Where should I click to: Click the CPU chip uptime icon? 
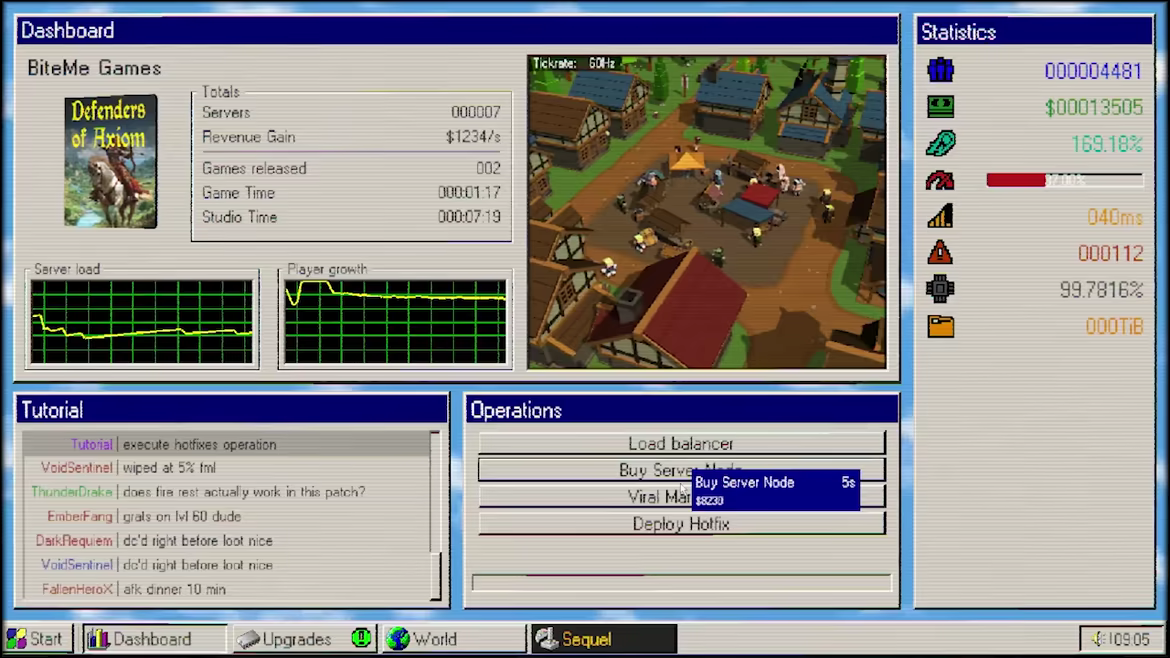940,290
